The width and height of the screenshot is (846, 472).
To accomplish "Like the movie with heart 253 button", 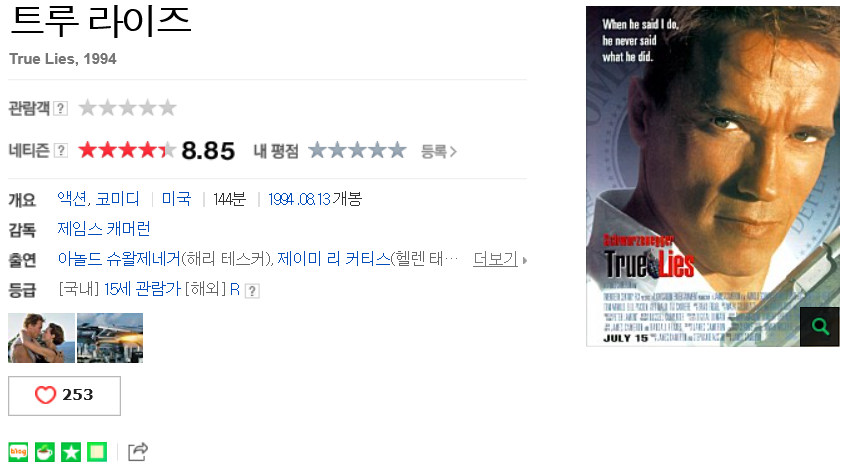I will [x=64, y=395].
